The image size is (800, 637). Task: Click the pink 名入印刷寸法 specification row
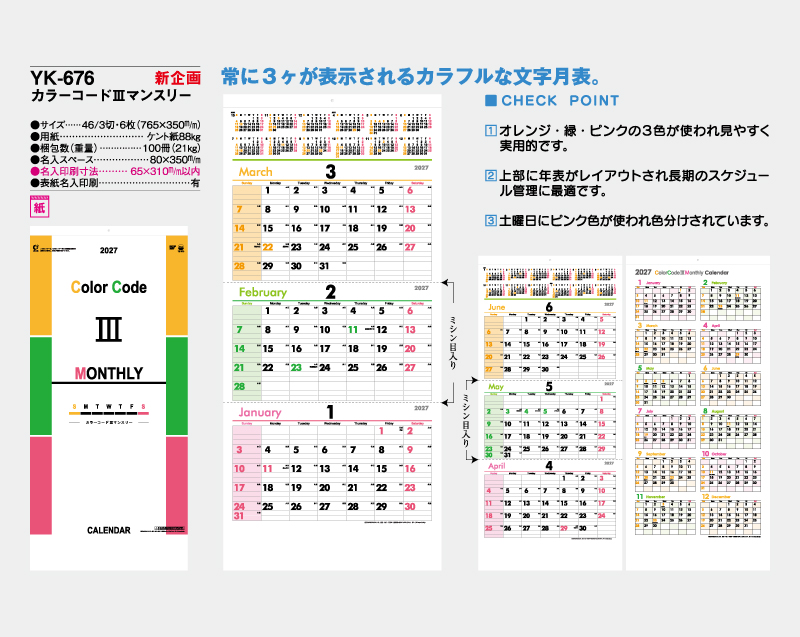point(115,171)
